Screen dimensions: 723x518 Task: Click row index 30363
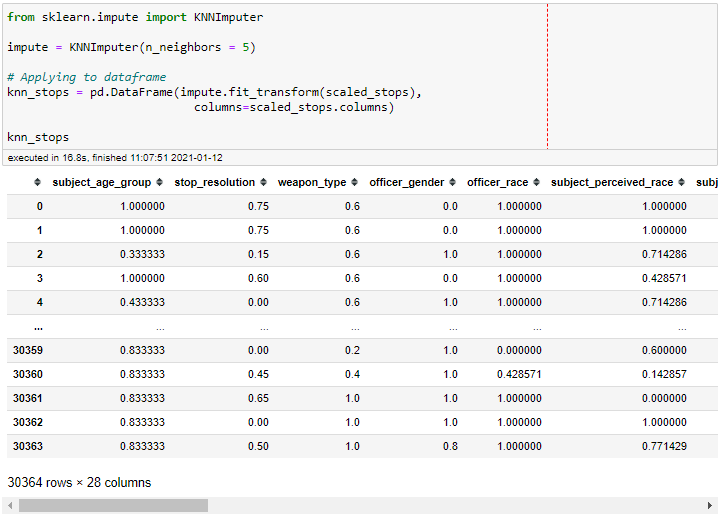tap(28, 446)
